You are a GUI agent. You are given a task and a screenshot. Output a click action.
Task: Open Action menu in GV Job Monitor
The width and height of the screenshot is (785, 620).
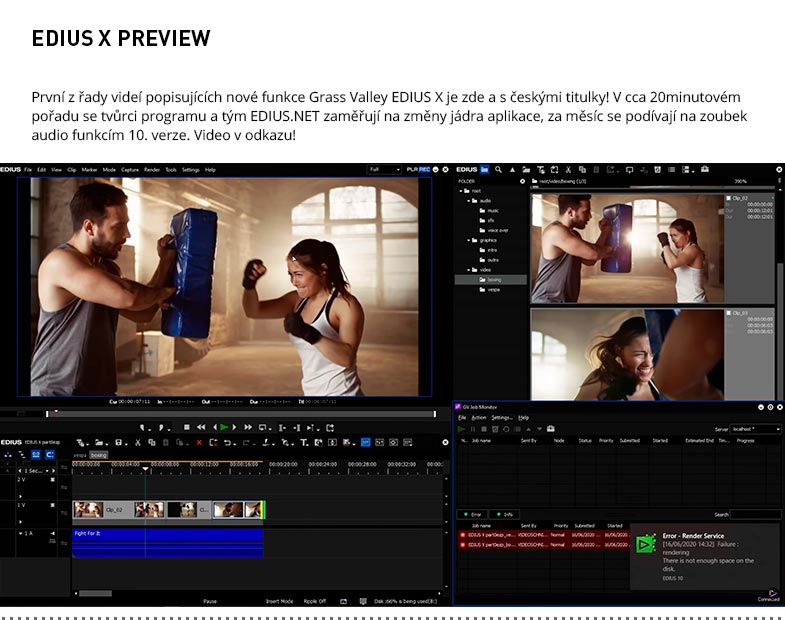479,418
